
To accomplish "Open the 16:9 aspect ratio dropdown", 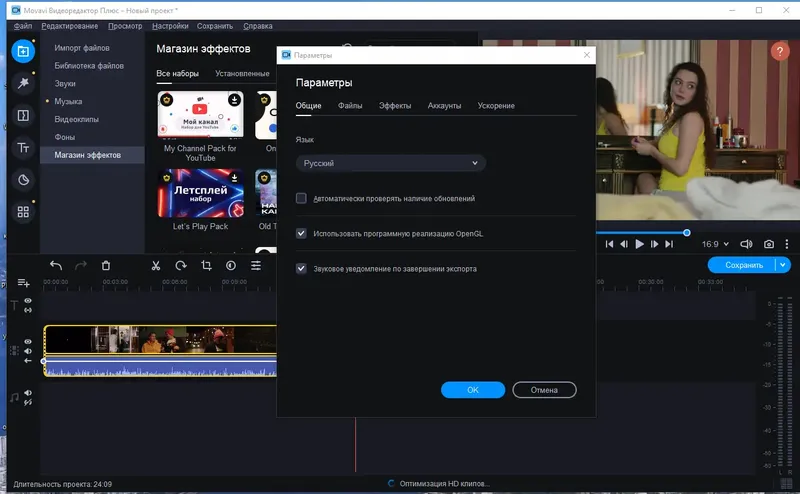I will 715,244.
